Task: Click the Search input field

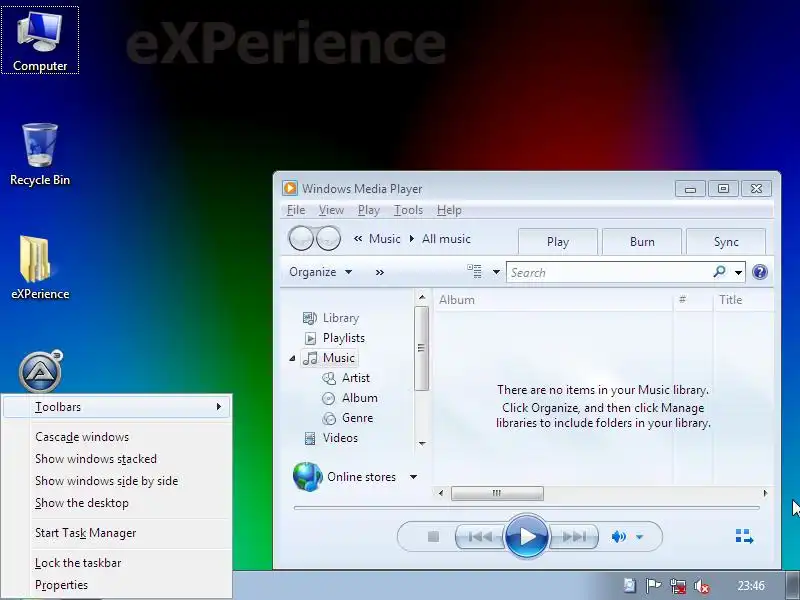Action: [610, 272]
